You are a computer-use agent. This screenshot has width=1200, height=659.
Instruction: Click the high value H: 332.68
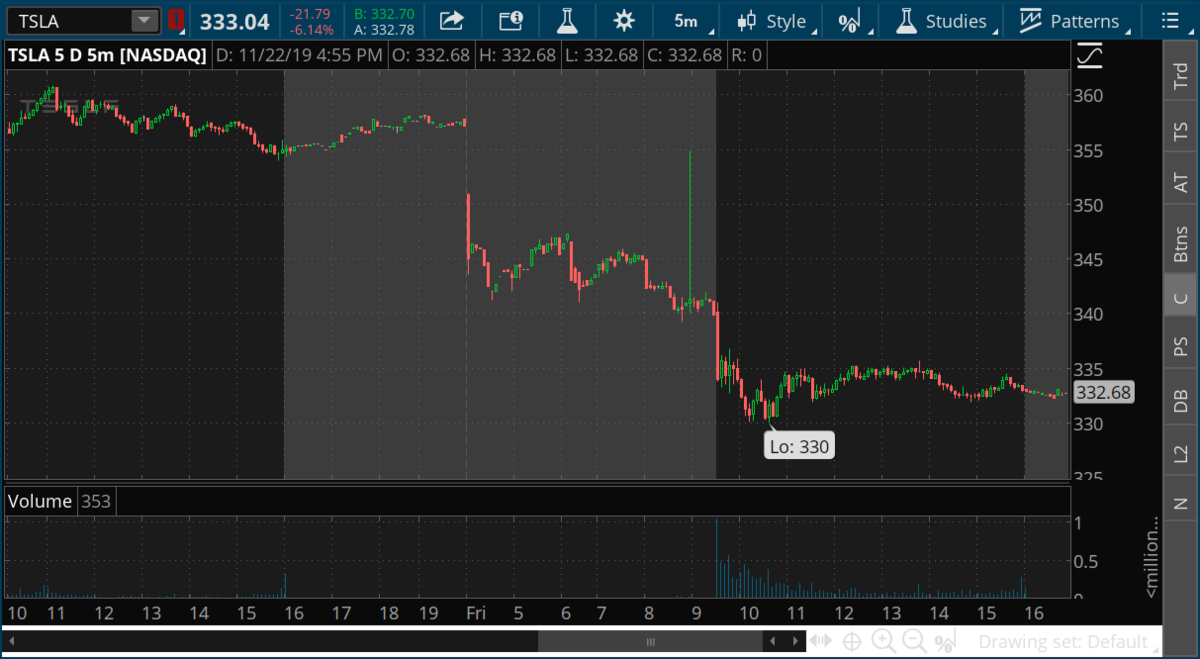(517, 55)
